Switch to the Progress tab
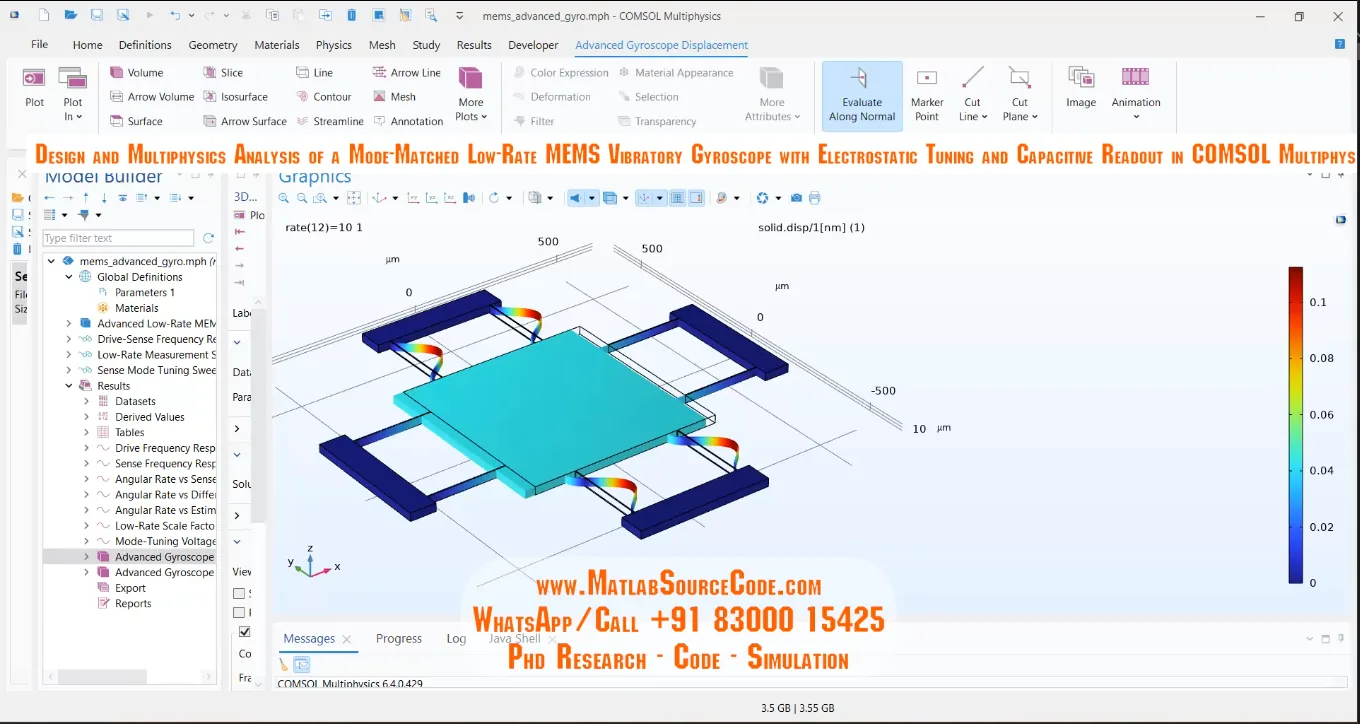This screenshot has width=1360, height=724. [x=399, y=638]
